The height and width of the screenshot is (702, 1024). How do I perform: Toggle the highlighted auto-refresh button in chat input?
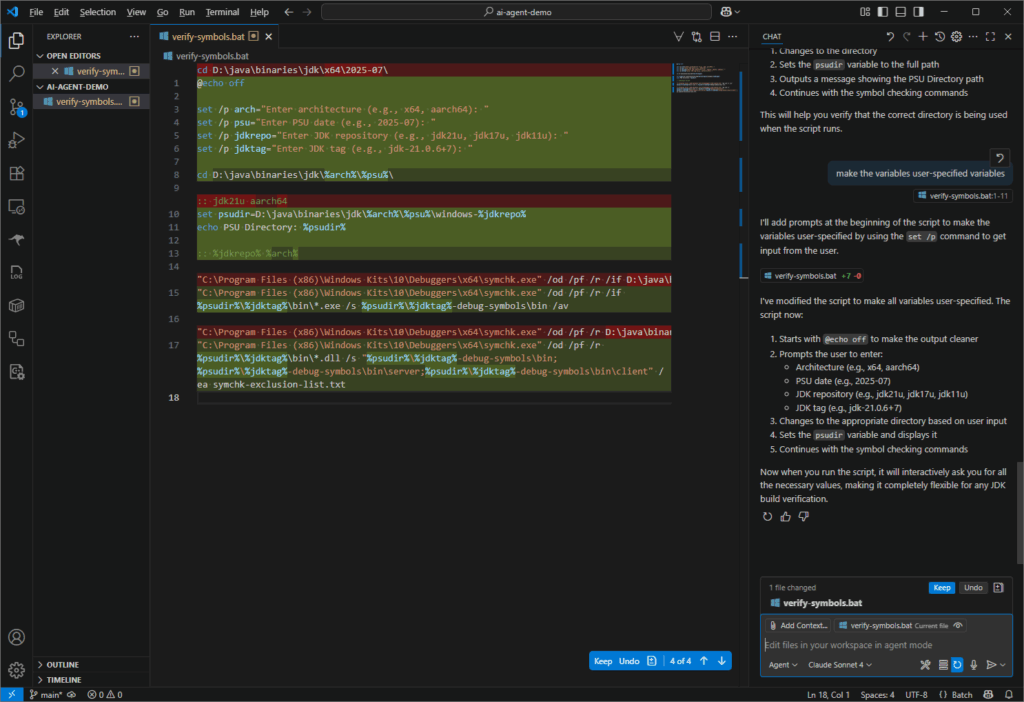coord(957,664)
